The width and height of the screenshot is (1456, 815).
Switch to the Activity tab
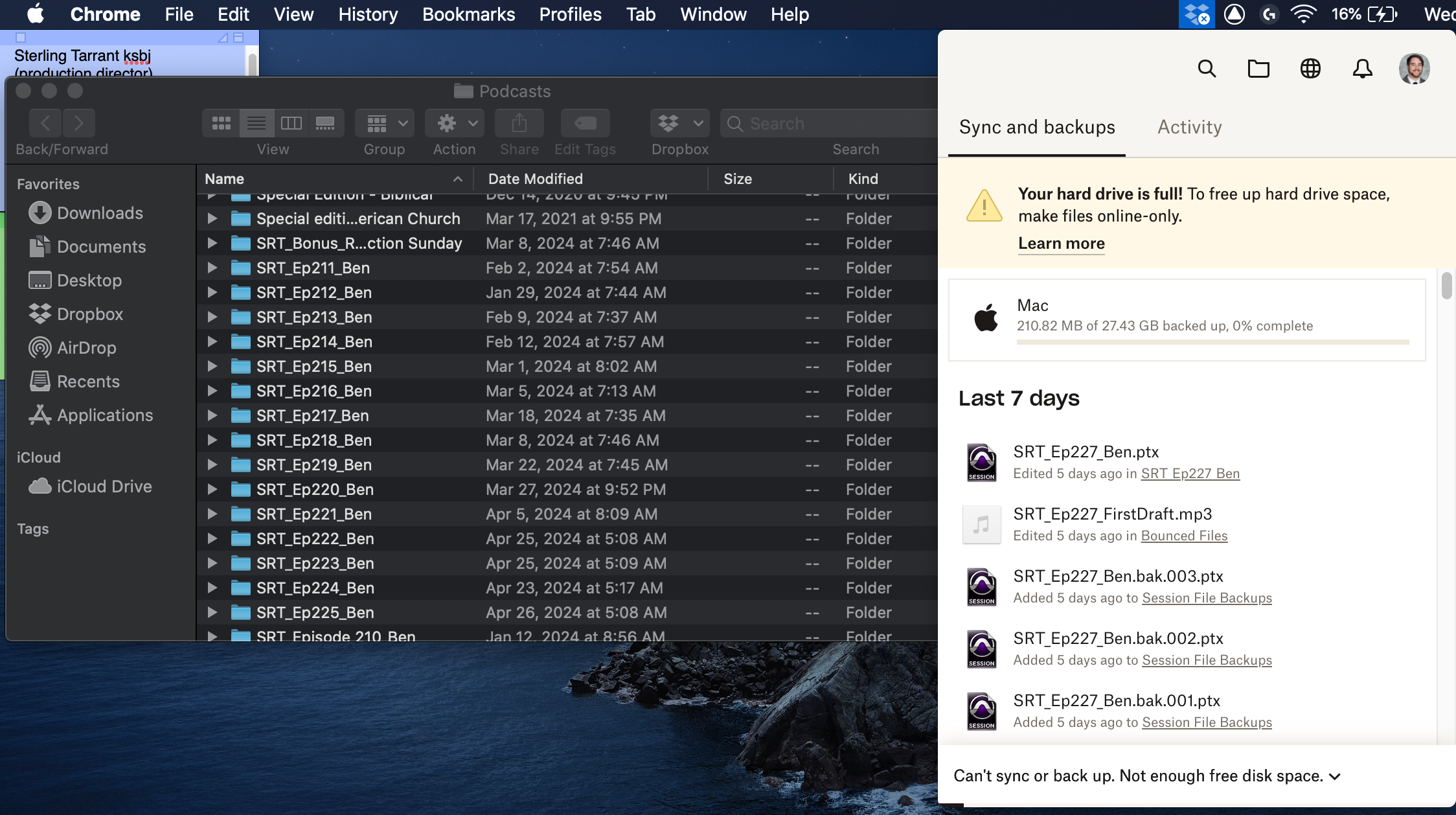[1189, 127]
